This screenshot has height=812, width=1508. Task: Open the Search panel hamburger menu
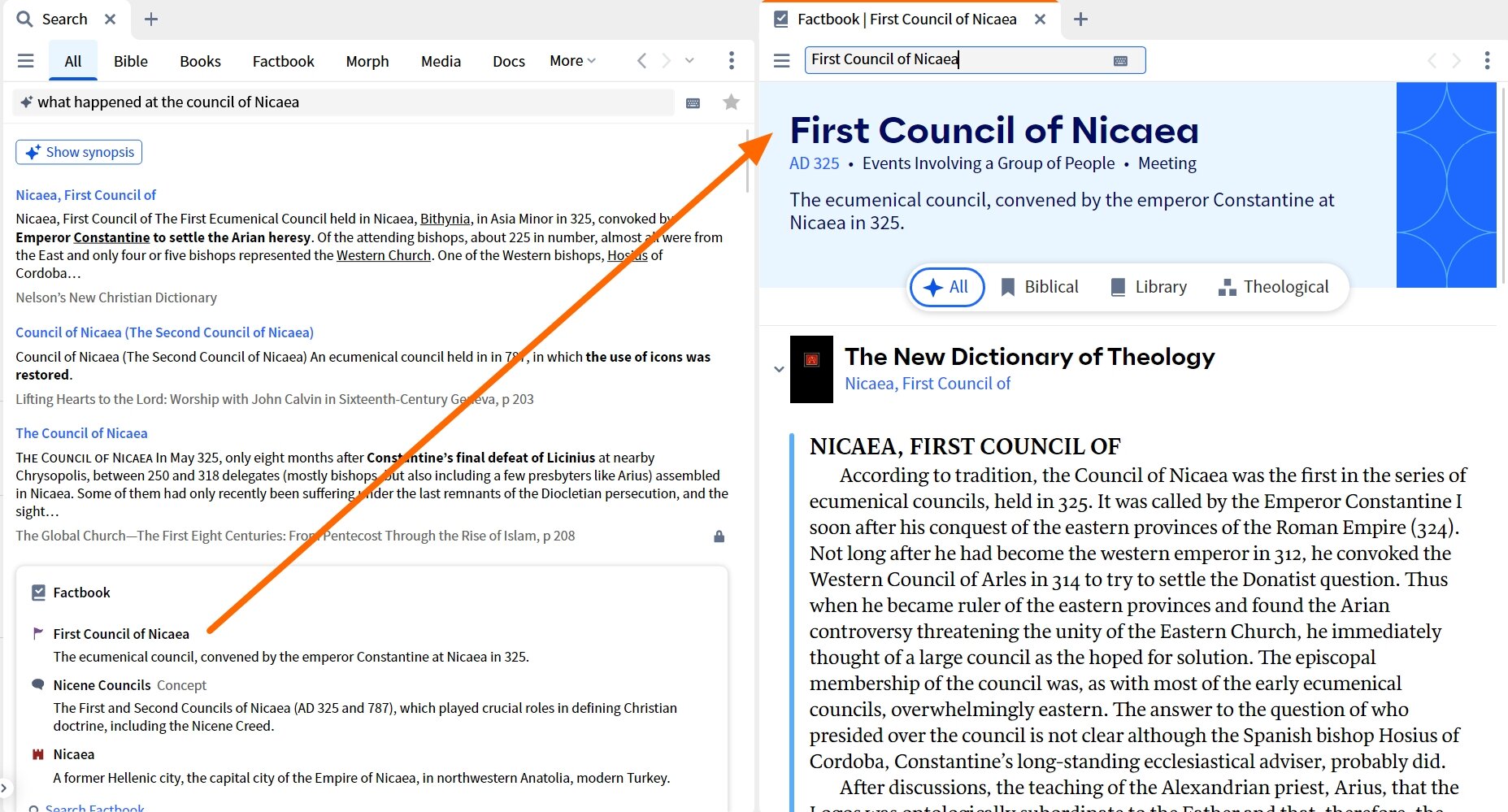26,61
